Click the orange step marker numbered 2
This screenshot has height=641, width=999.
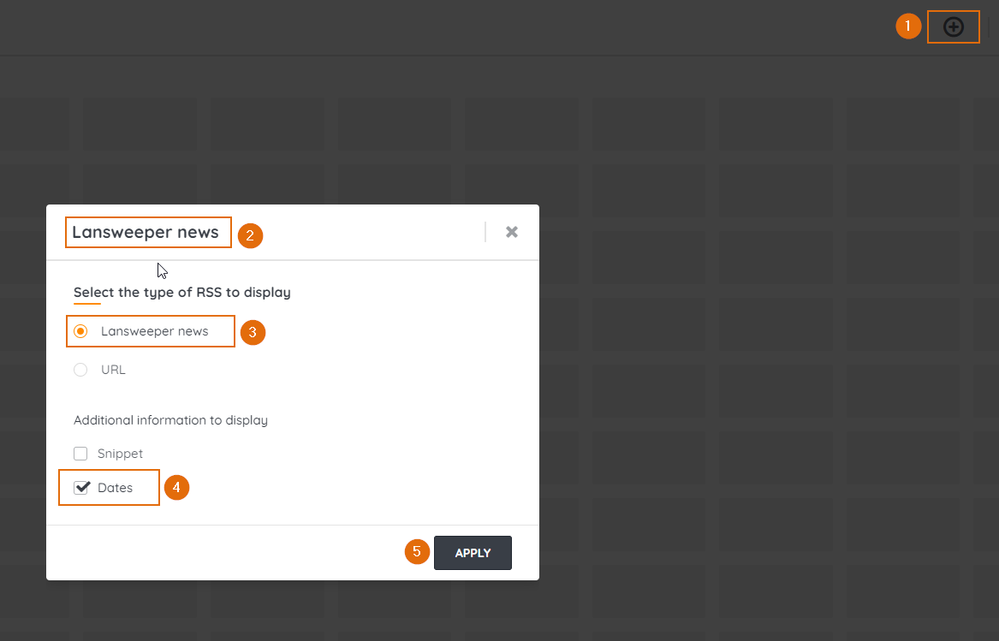[x=250, y=236]
